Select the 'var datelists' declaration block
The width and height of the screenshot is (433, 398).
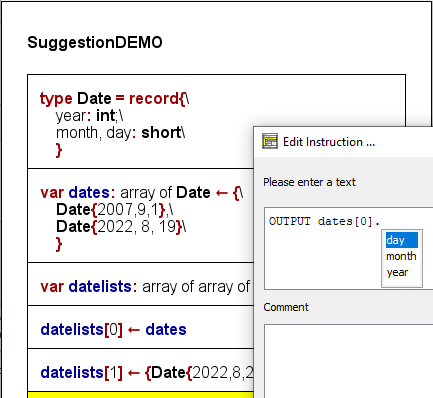tap(140, 284)
